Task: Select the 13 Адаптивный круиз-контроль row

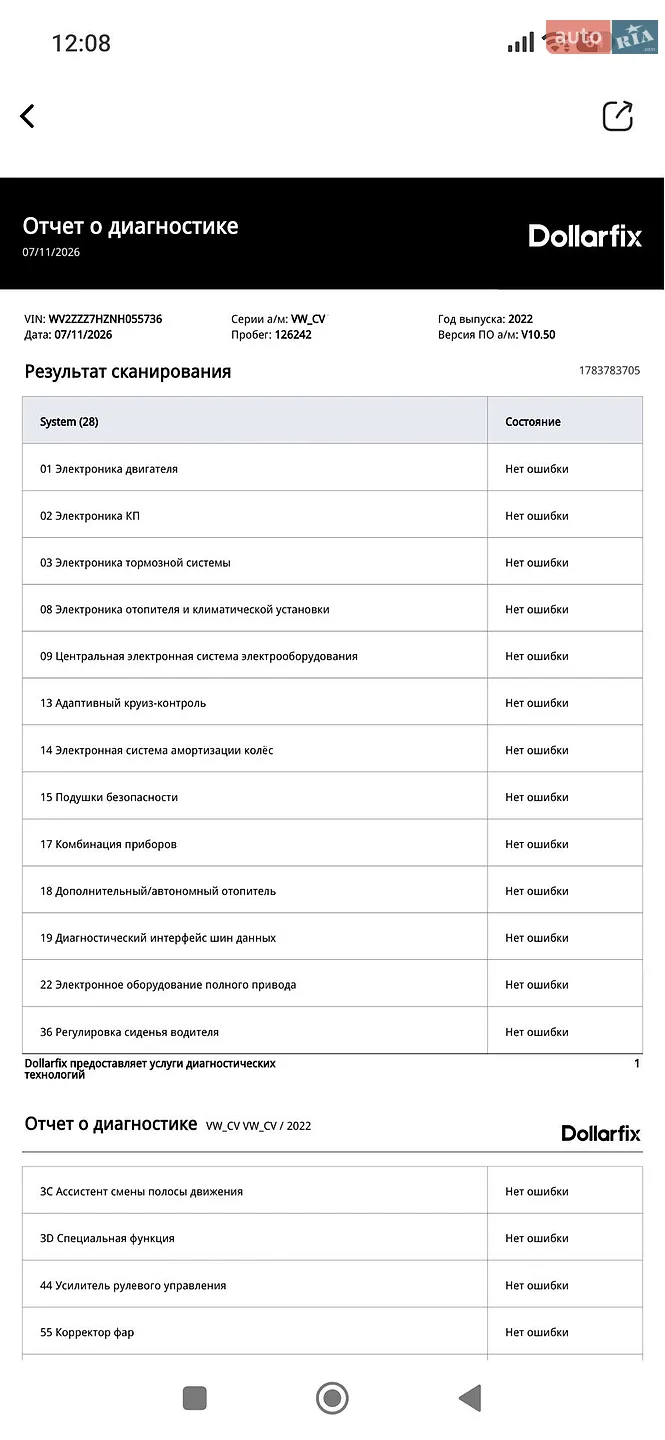Action: tap(332, 703)
